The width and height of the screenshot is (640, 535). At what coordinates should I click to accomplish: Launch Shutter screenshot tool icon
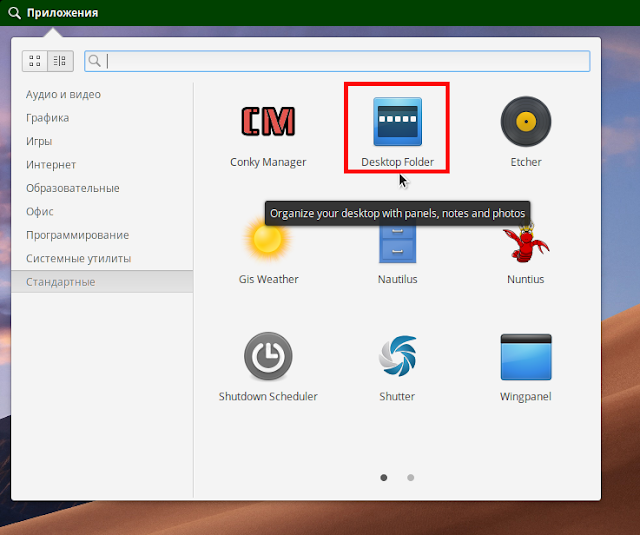tap(397, 356)
